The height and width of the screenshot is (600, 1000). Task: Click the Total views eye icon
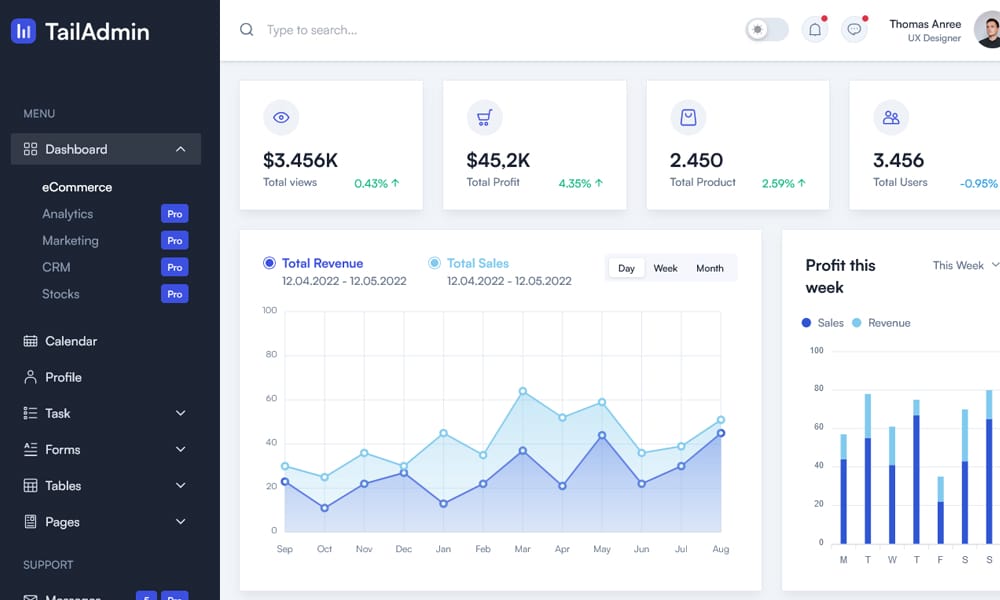click(x=281, y=118)
